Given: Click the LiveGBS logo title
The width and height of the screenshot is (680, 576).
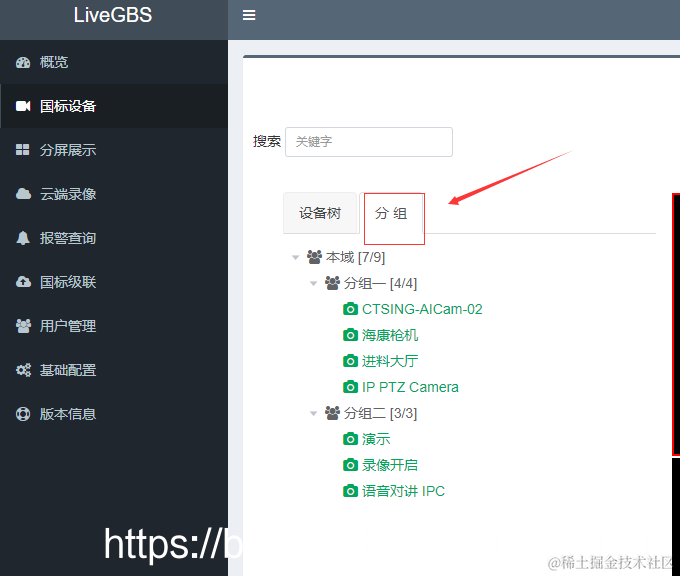Looking at the screenshot, I should pos(113,15).
